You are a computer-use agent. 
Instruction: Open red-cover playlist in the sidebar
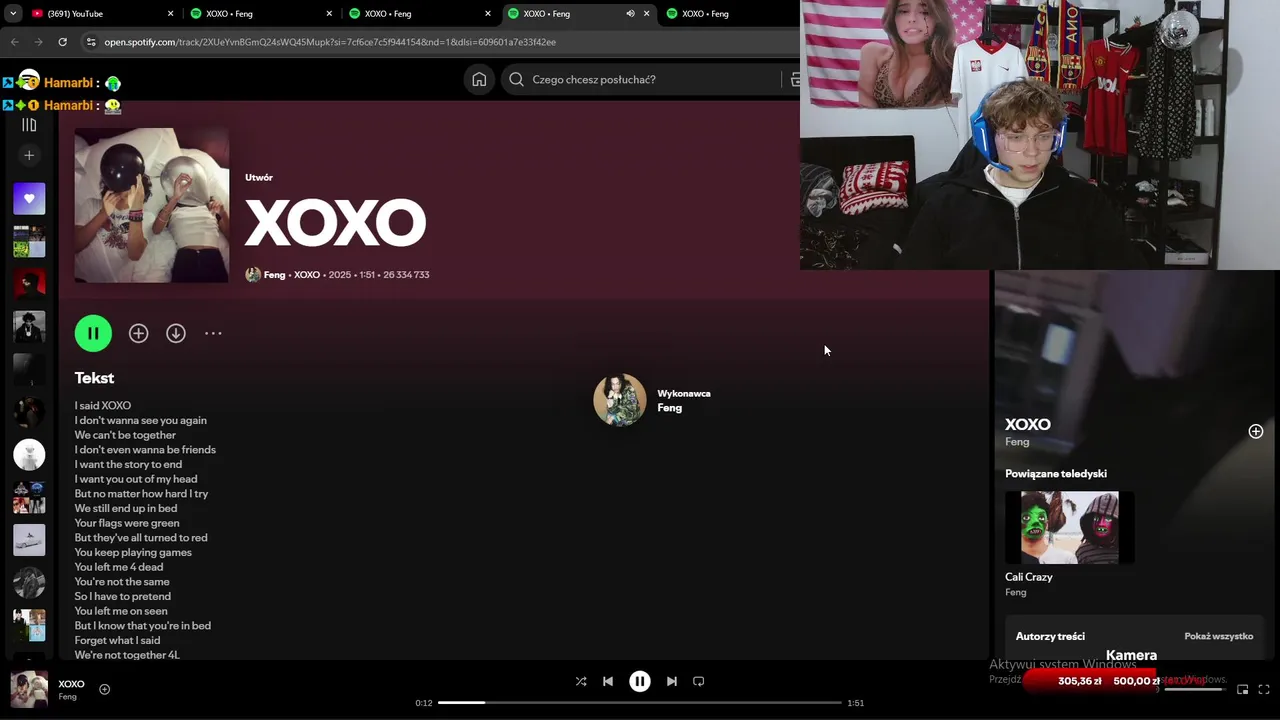click(29, 284)
